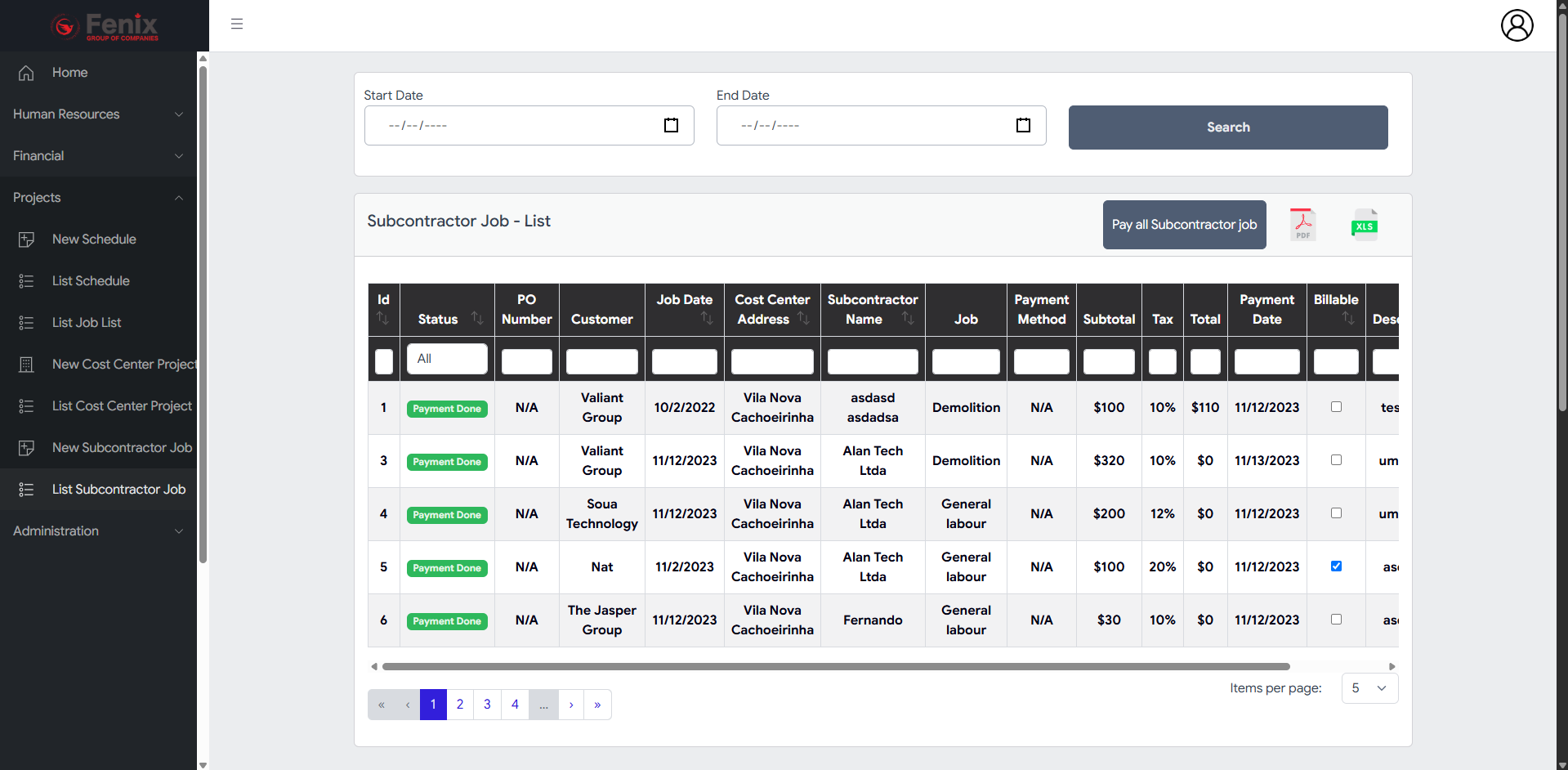Sort by Job Date arrows
The image size is (1568, 770).
point(707,318)
